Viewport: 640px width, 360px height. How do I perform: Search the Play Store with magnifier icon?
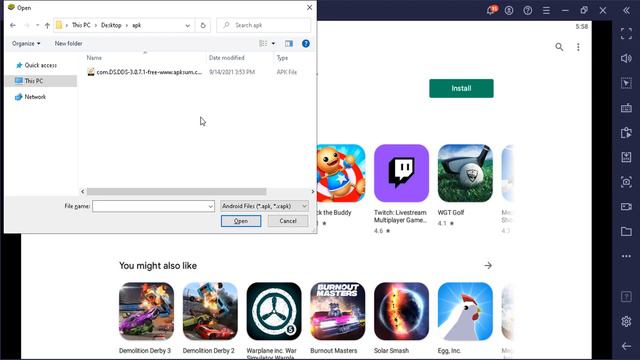(x=559, y=47)
